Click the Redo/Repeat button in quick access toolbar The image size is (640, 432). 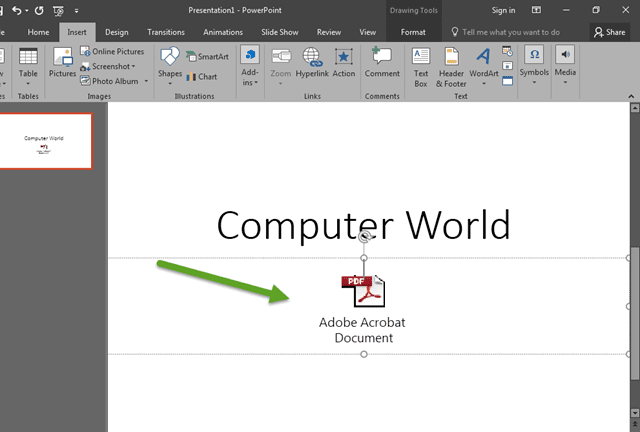(39, 10)
